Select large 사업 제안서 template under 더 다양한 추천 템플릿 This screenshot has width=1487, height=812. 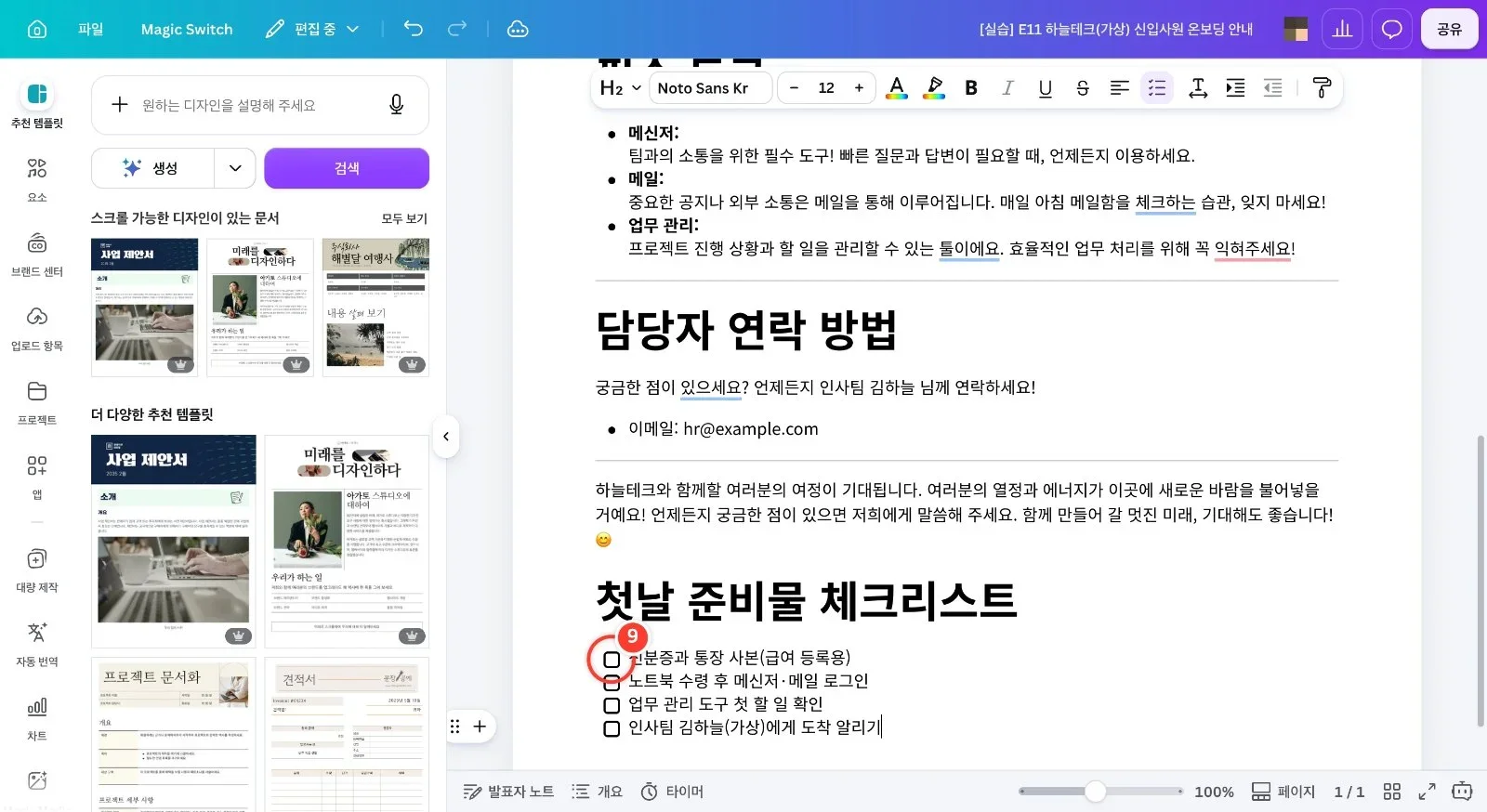coord(174,541)
